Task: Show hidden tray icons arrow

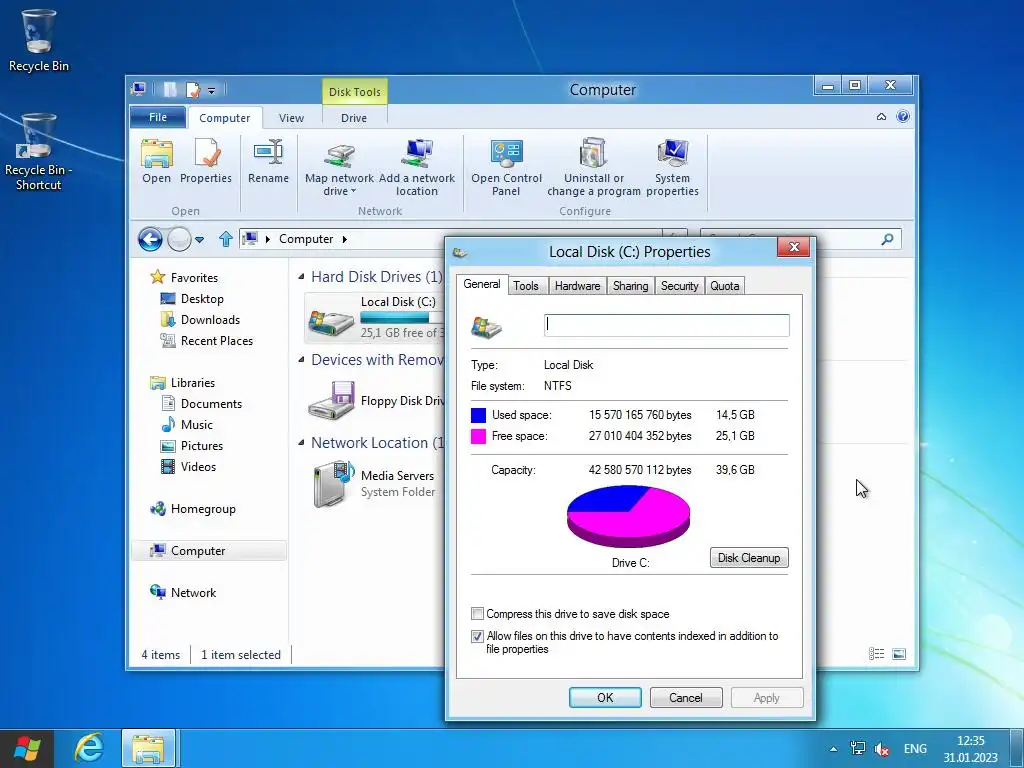Action: pos(833,749)
